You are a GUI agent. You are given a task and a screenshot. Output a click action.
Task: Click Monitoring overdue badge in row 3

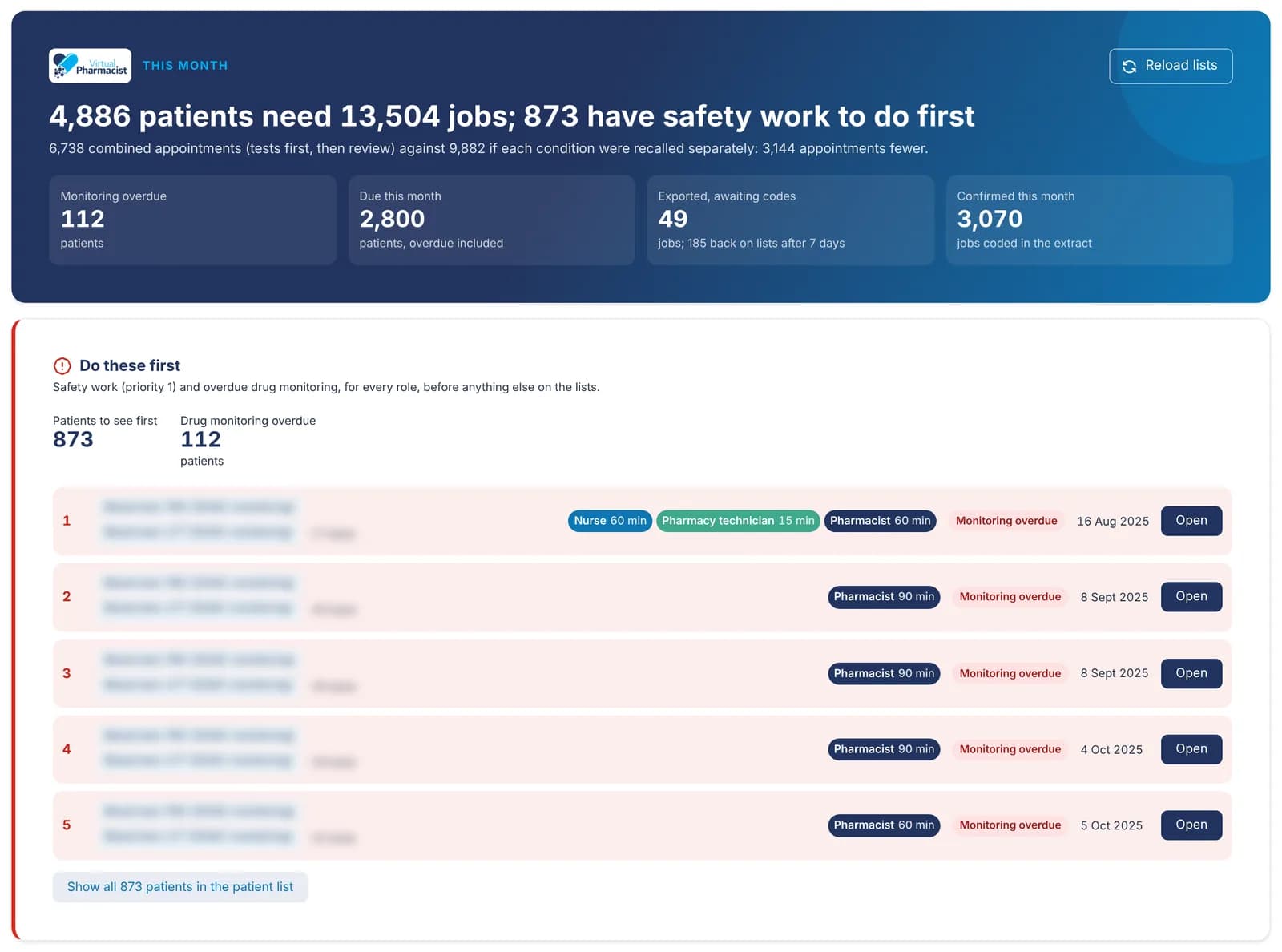[1010, 673]
